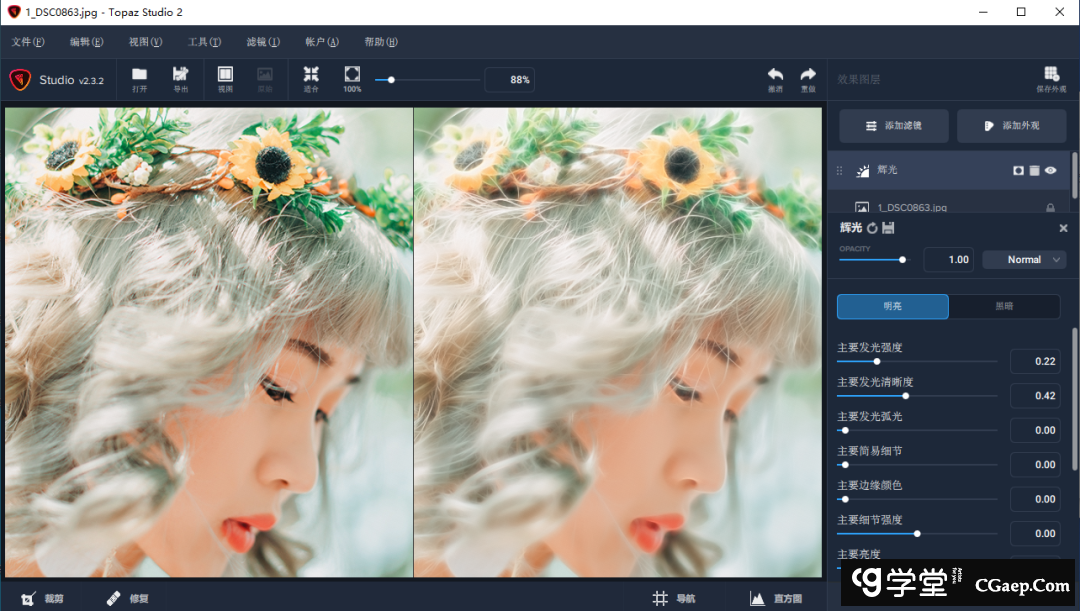
Task: Open the 滤镜 menu
Action: point(263,42)
